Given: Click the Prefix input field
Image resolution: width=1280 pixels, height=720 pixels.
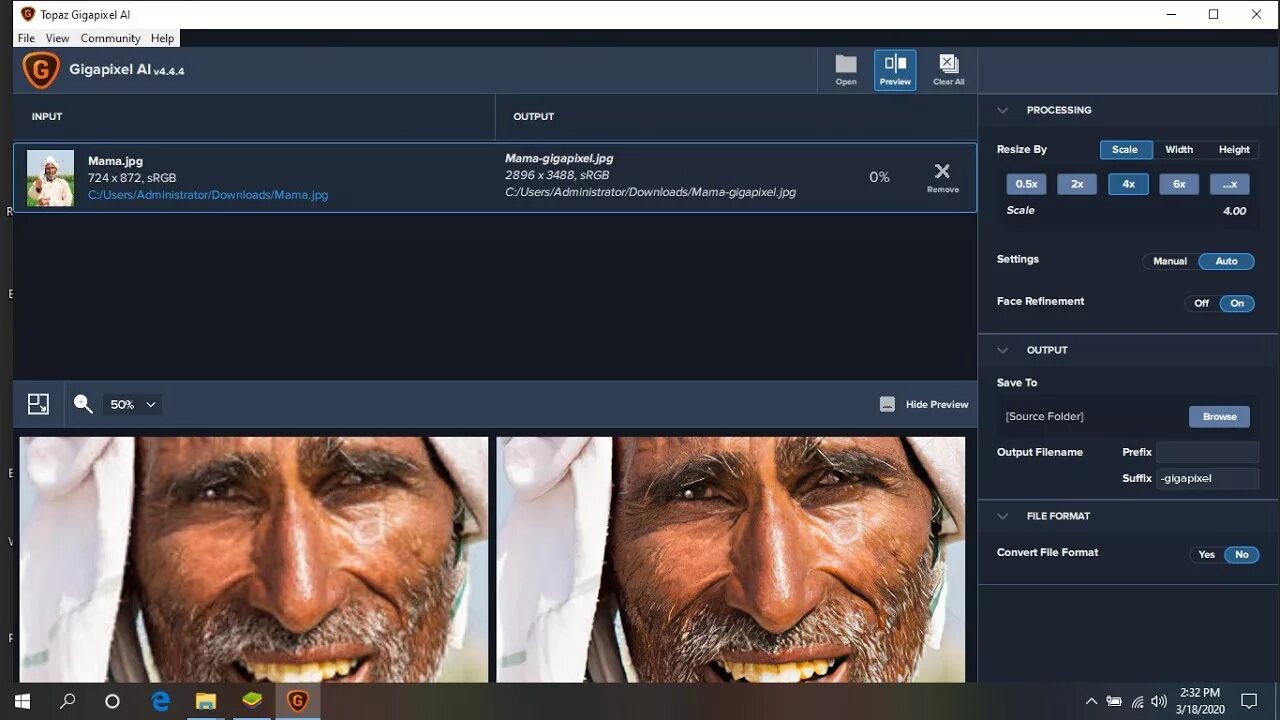Looking at the screenshot, I should [1207, 452].
